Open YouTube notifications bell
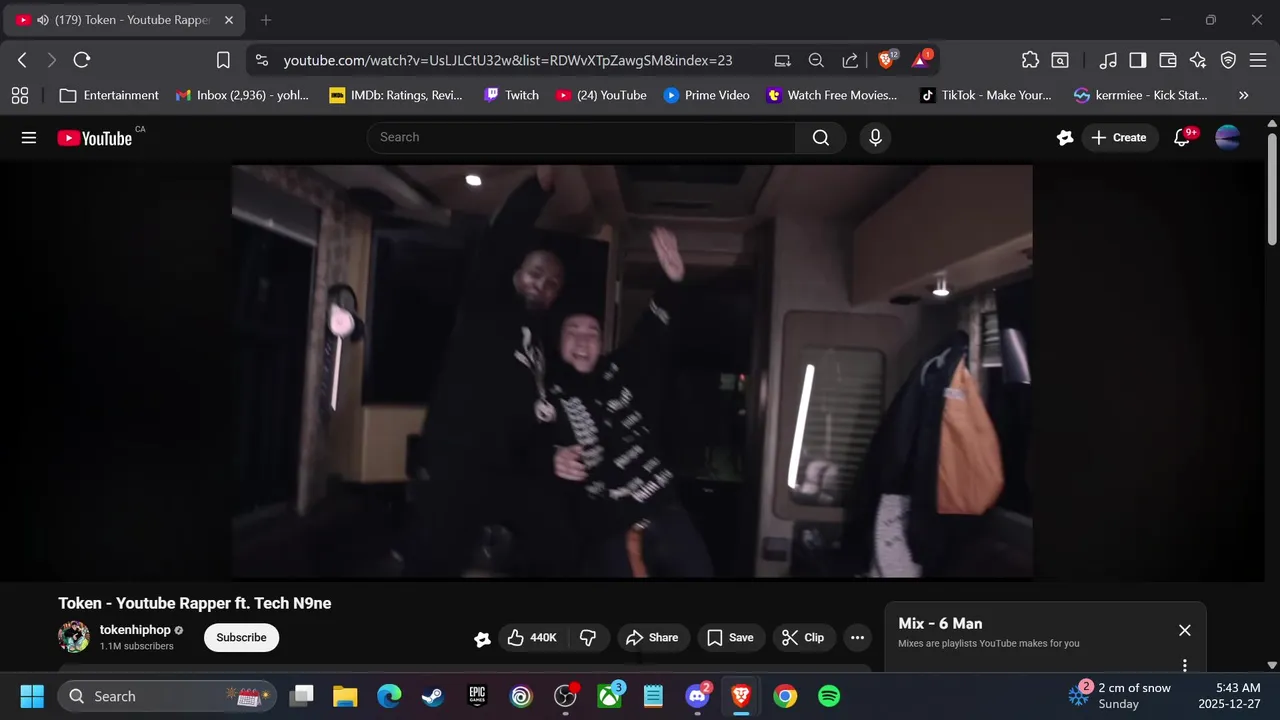1280x720 pixels. tap(1182, 138)
